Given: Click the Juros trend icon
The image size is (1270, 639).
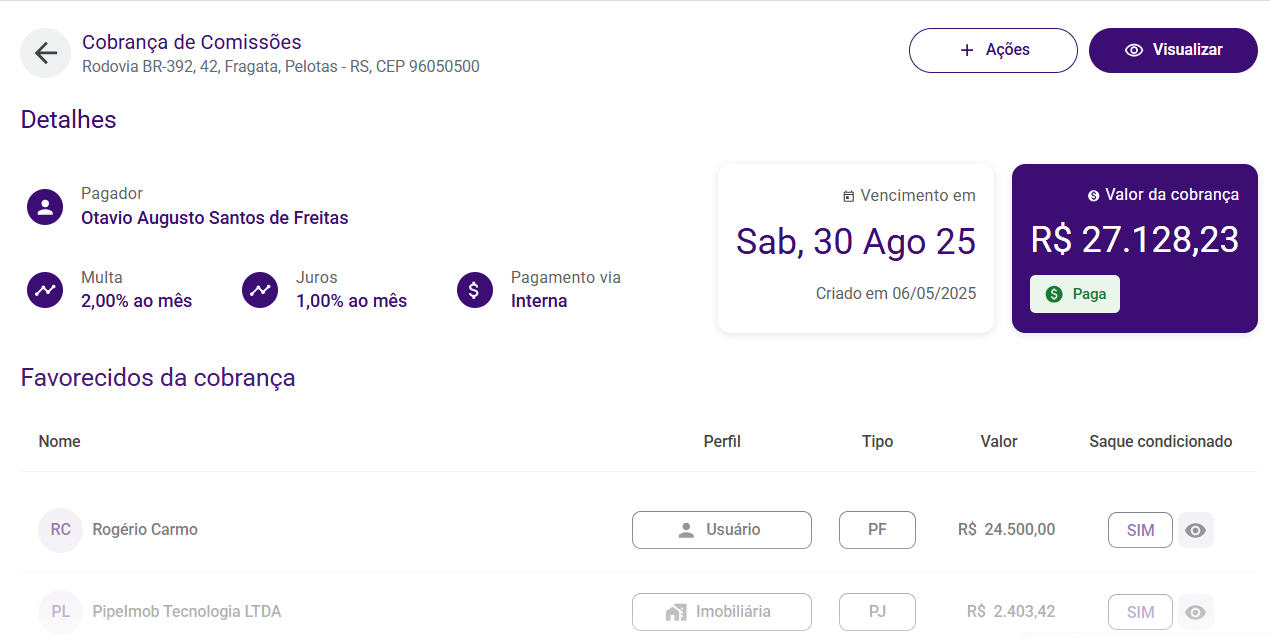Looking at the screenshot, I should [x=260, y=290].
